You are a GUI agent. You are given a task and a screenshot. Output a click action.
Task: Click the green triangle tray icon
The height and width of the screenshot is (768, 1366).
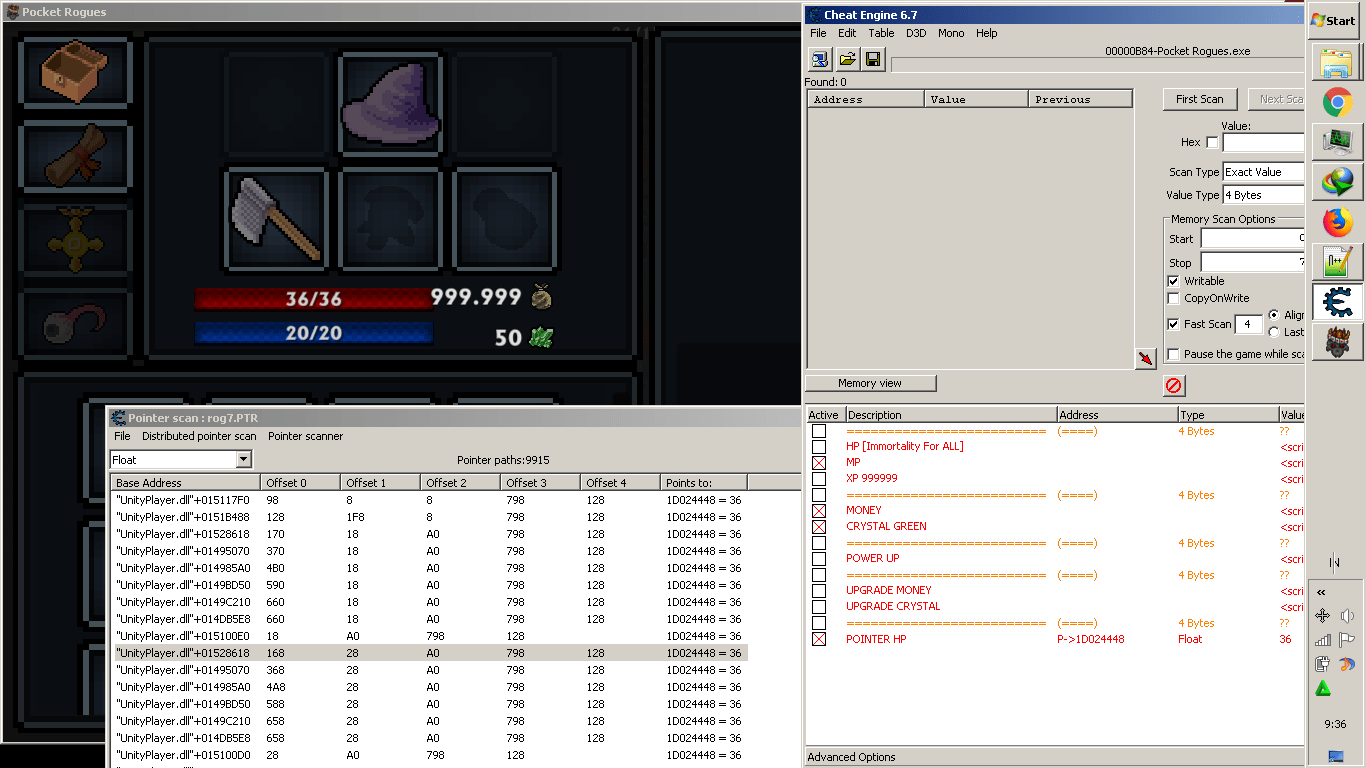point(1323,688)
